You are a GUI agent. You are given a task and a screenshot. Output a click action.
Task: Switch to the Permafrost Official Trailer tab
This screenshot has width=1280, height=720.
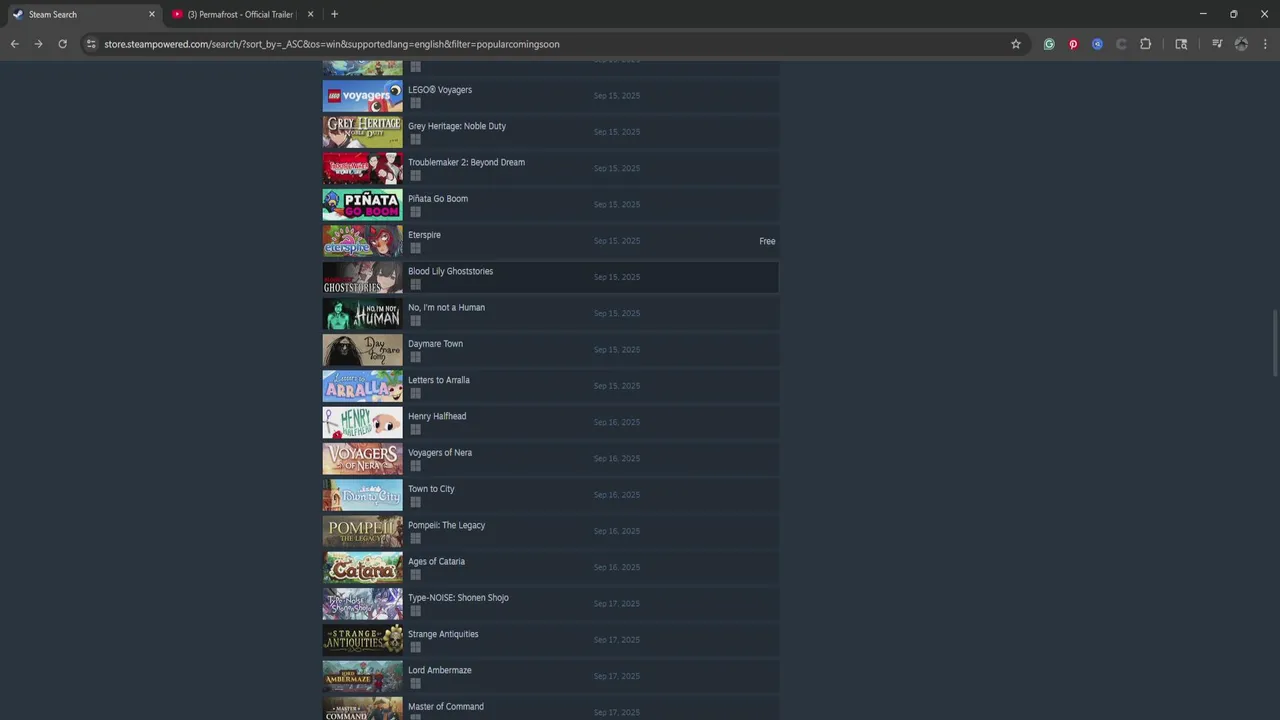242,14
